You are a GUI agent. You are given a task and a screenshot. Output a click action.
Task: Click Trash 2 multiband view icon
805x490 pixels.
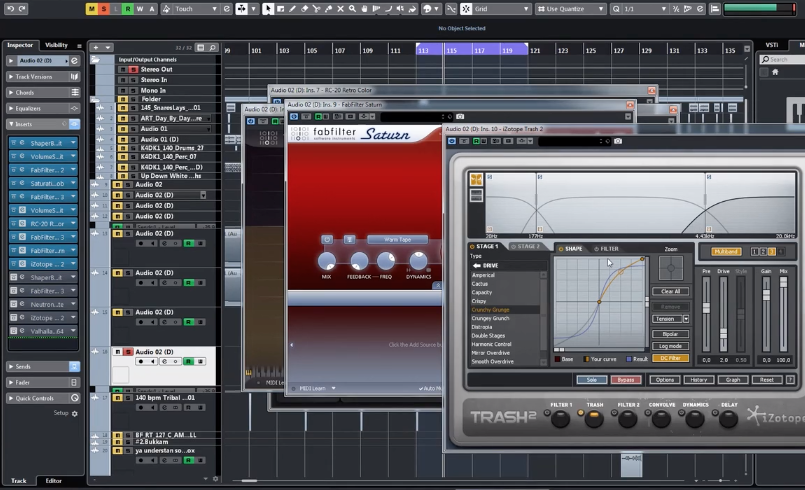point(476,179)
